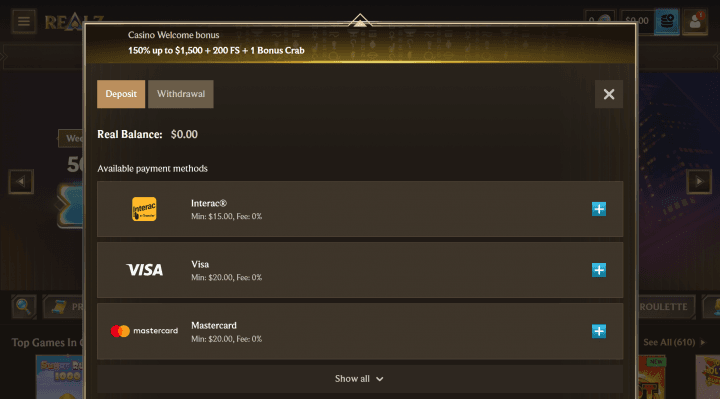Expand the Mastercard payment method plus

pyautogui.click(x=599, y=331)
